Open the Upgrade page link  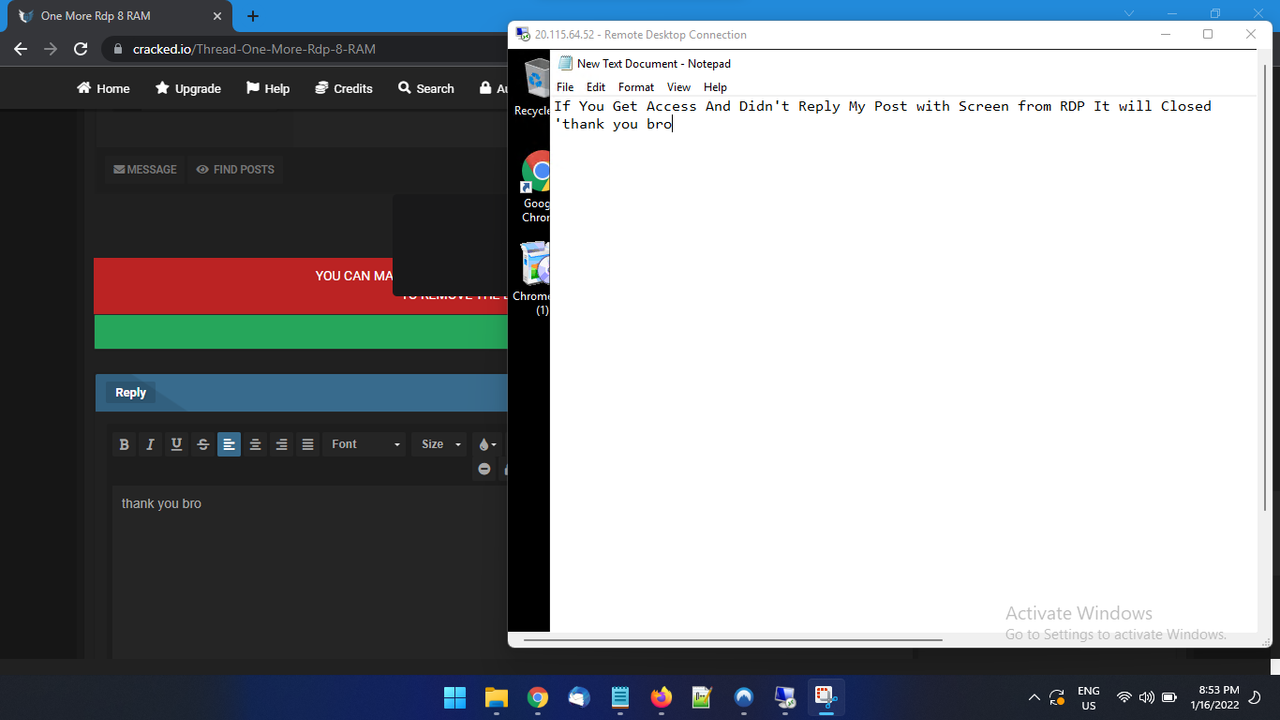point(188,88)
